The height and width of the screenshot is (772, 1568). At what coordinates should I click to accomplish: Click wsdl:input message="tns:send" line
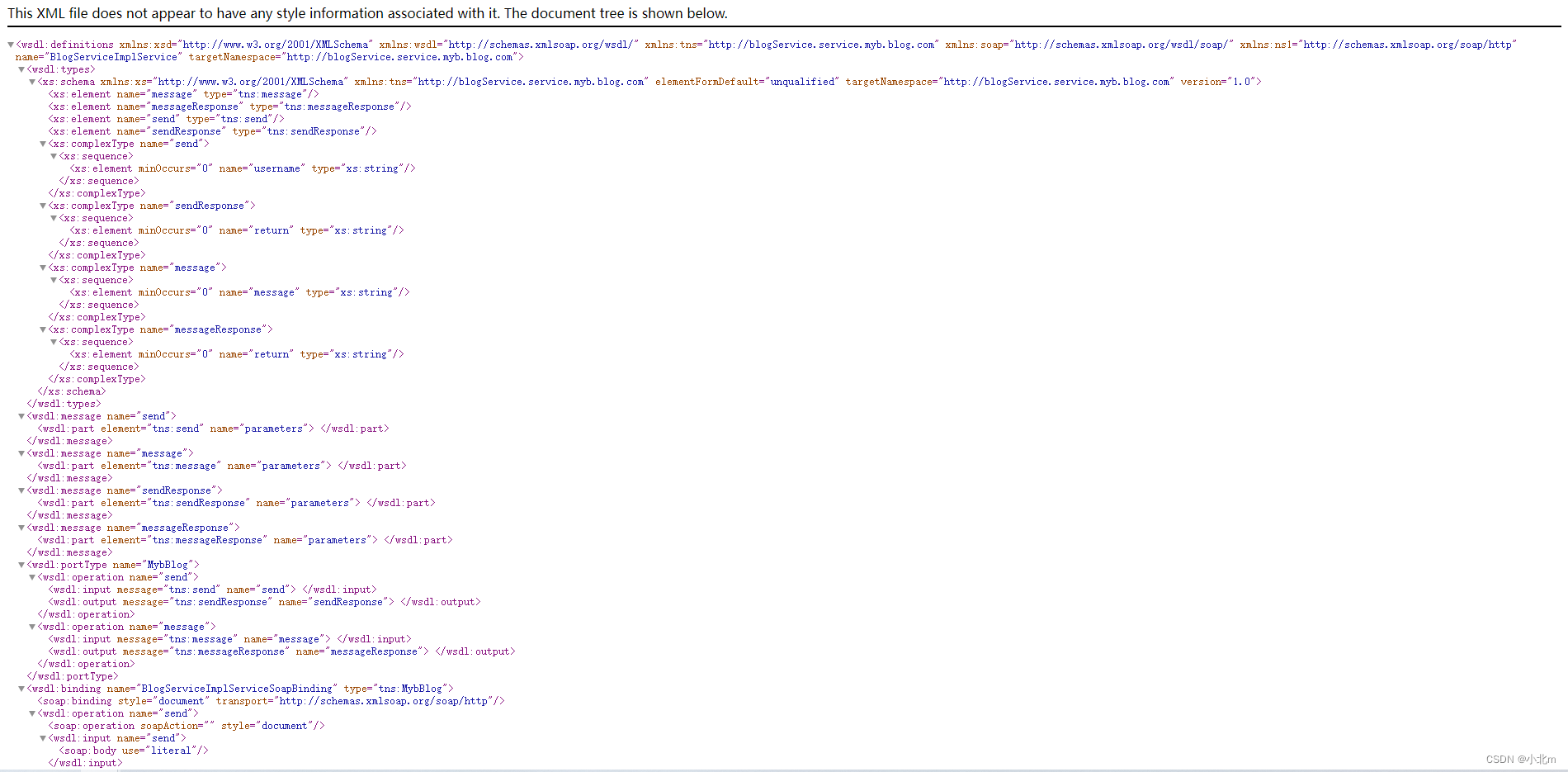(x=212, y=590)
